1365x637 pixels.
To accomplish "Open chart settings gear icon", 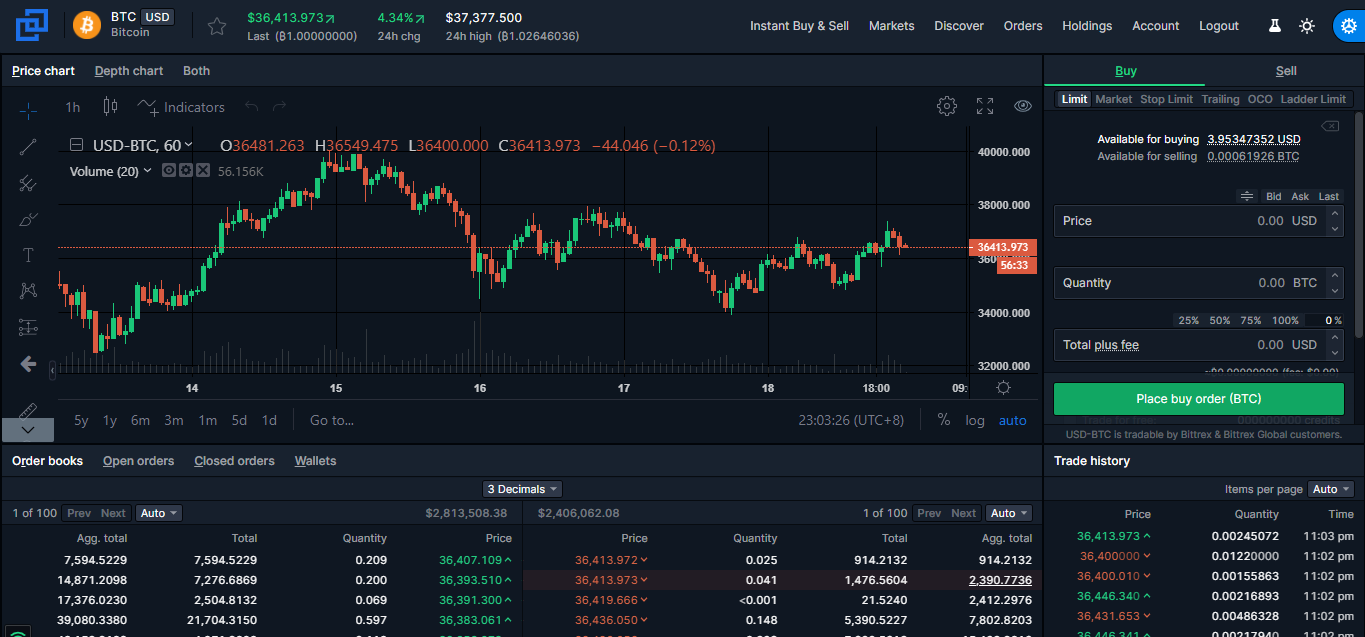I will click(x=946, y=107).
